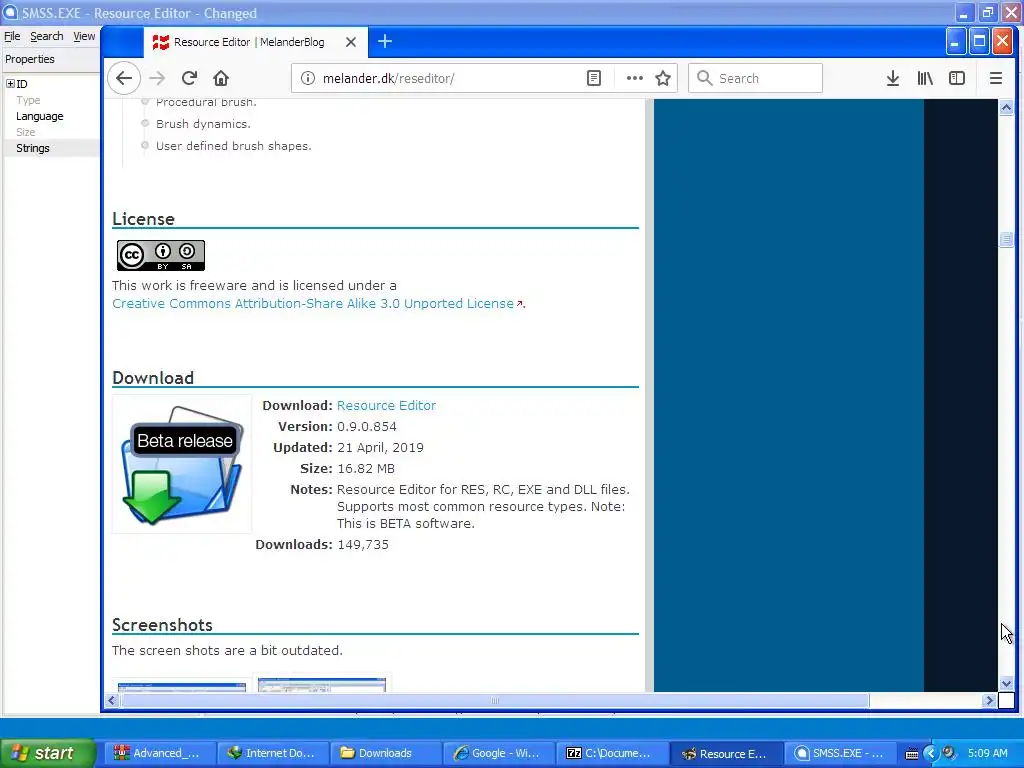The width and height of the screenshot is (1024, 768).
Task: Switch to the Downloads folder taskbar button
Action: tap(385, 753)
